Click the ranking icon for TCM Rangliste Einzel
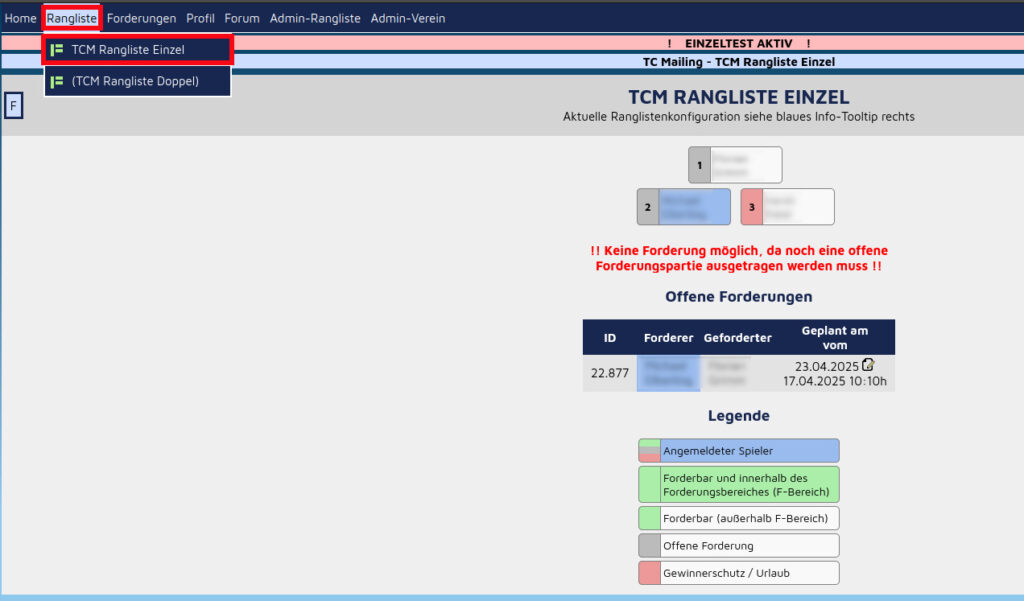 [x=57, y=50]
